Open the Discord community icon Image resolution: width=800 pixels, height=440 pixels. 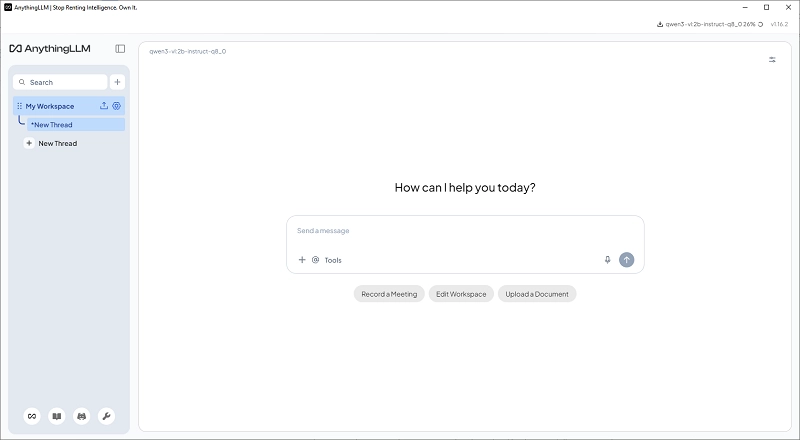coord(82,416)
